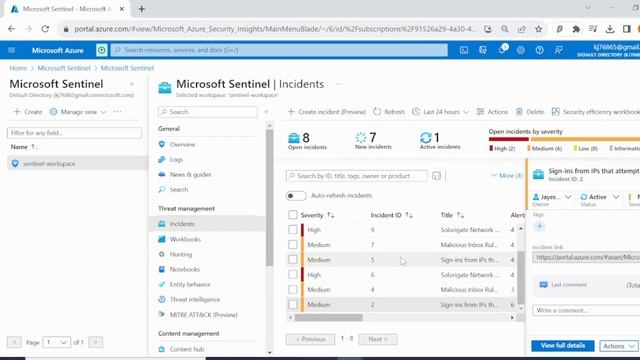Click the saved filter icon beside incident search
Image resolution: width=640 pixels, height=360 pixels.
pos(436,176)
